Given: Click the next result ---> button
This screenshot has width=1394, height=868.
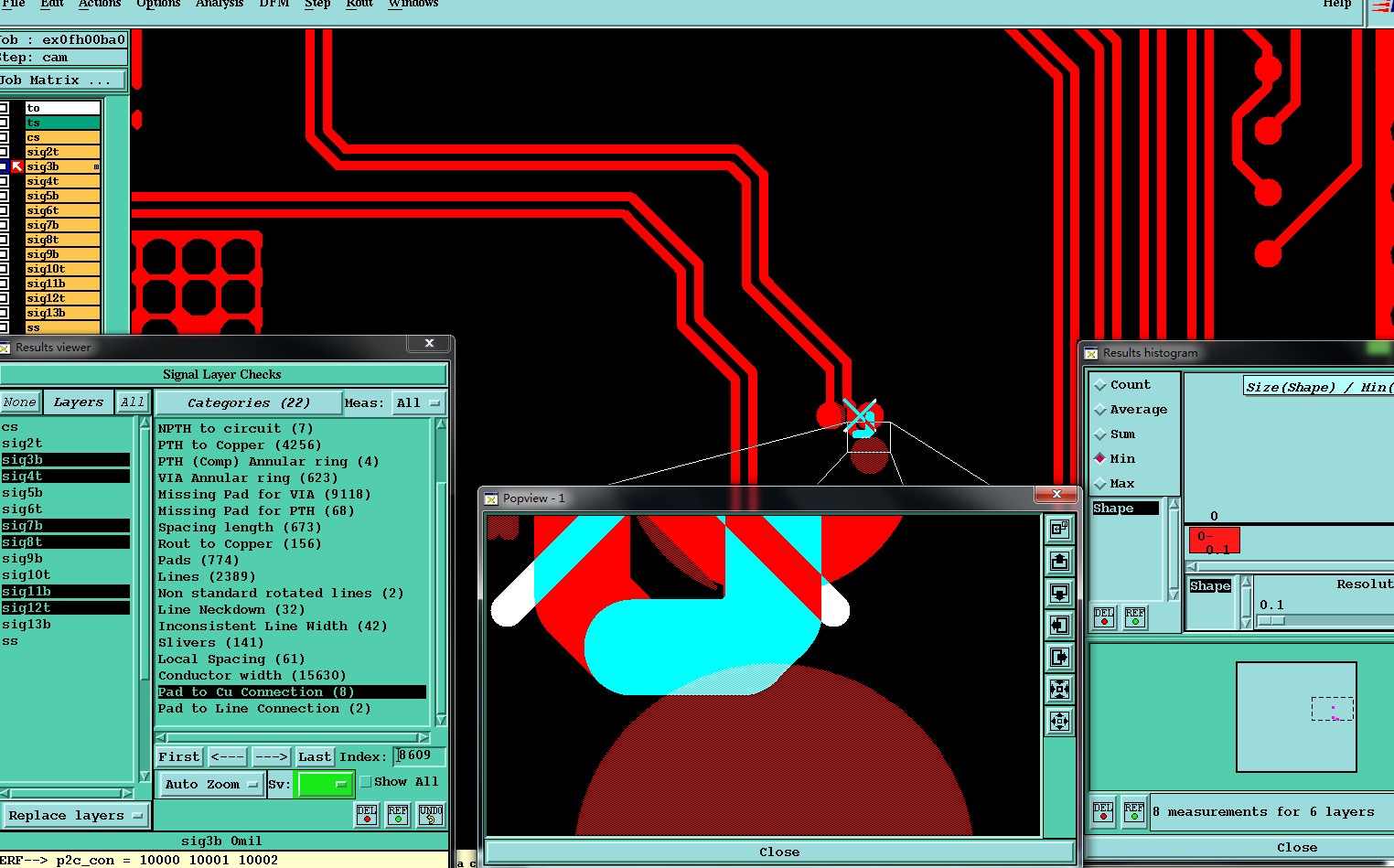Looking at the screenshot, I should tap(271, 757).
